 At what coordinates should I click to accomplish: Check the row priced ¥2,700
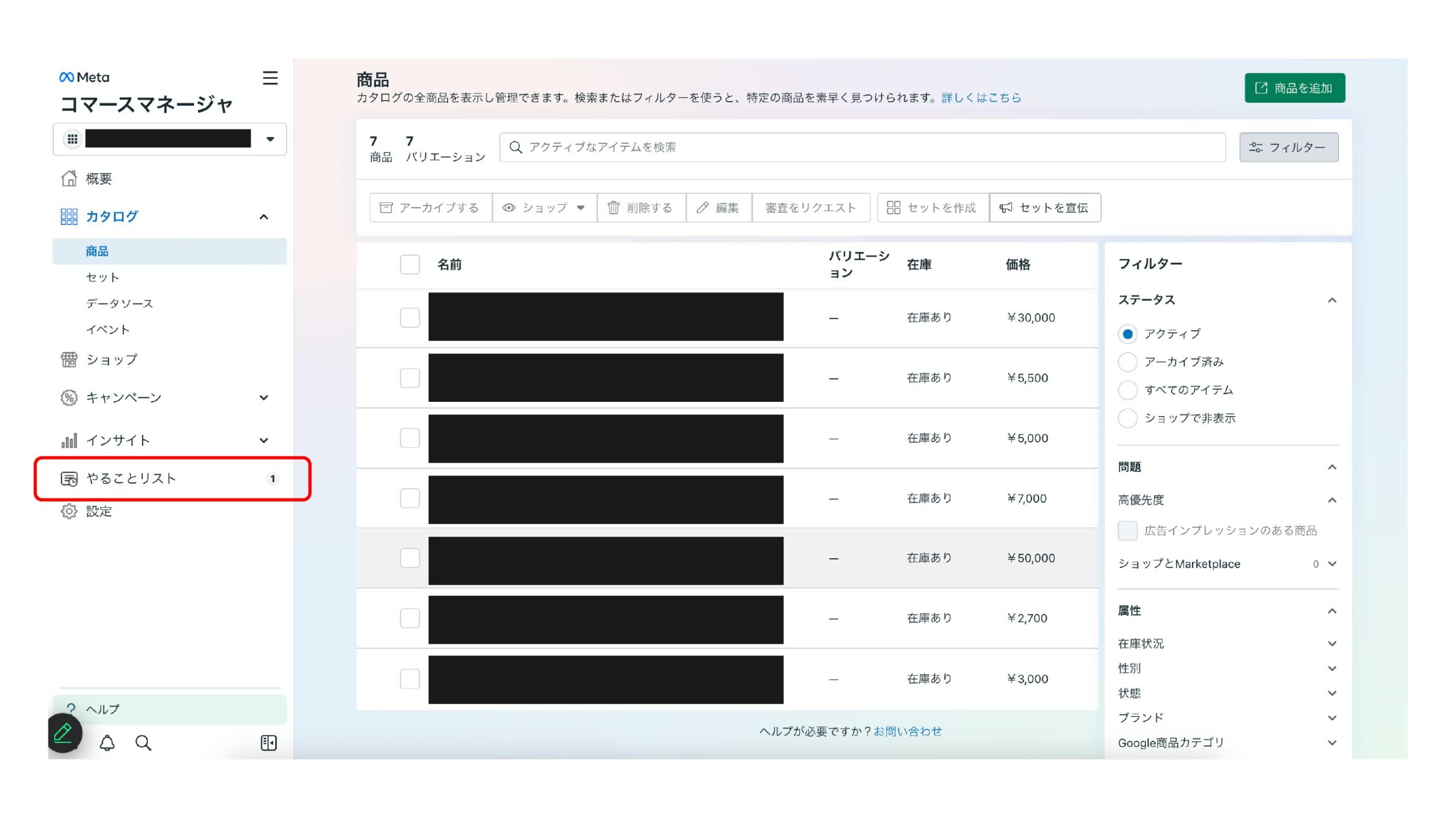click(x=409, y=618)
